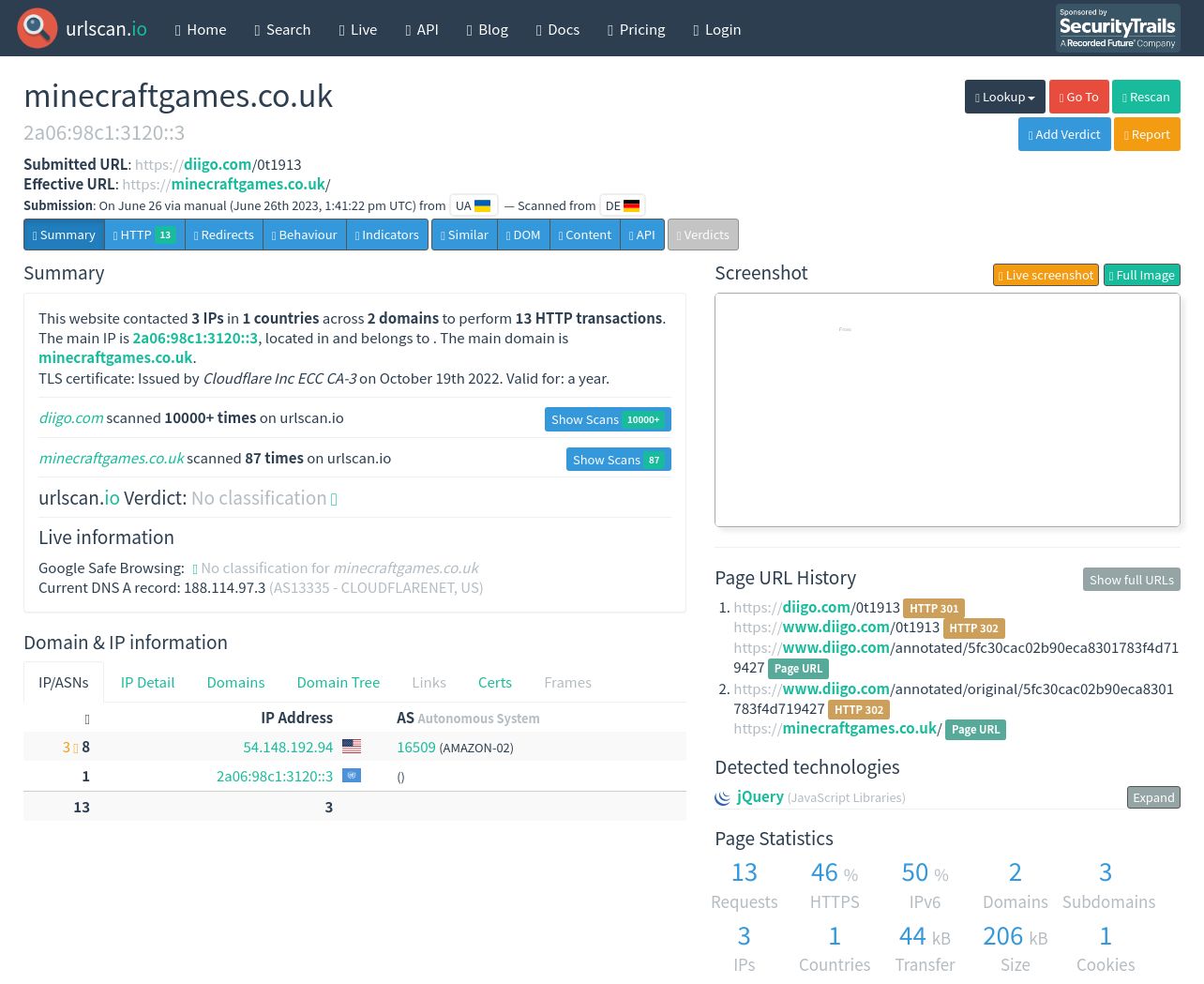The image size is (1204, 984).
Task: Click the flag icon beside 2a06:98c1:3120::3 row
Action: [352, 776]
